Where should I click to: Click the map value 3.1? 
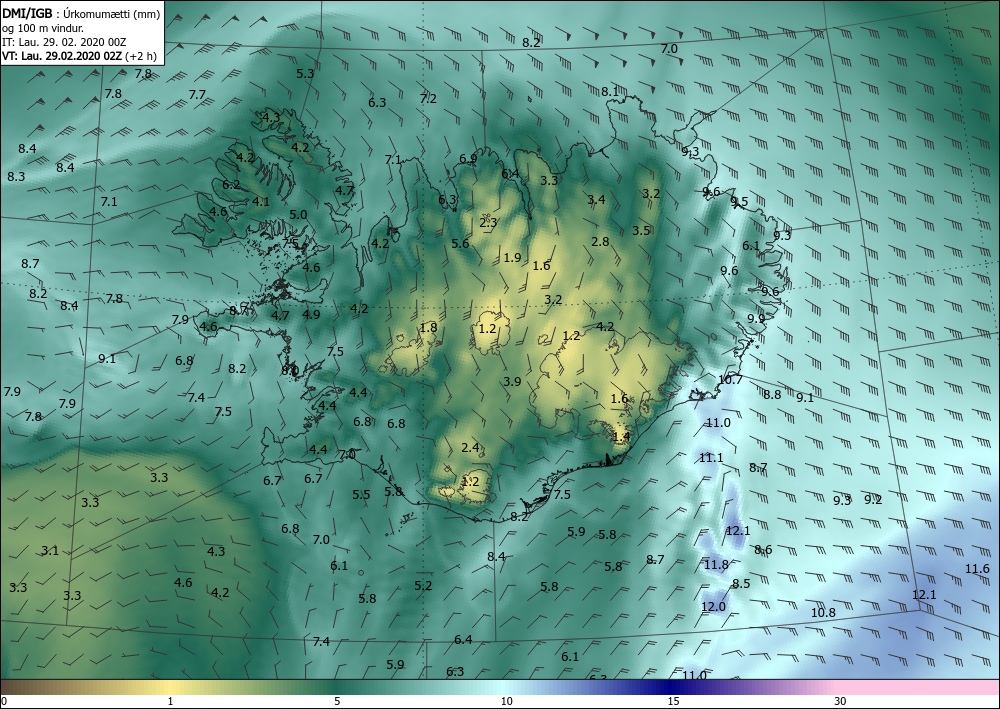50,550
